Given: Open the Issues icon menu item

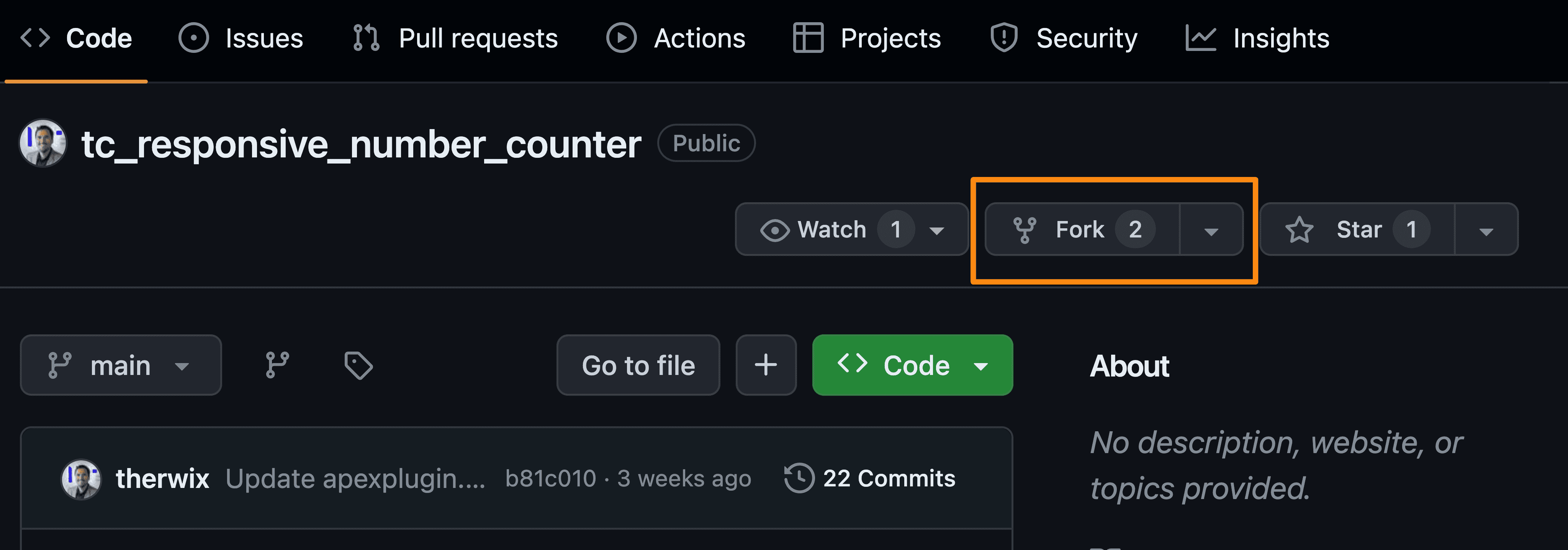Looking at the screenshot, I should [x=193, y=38].
